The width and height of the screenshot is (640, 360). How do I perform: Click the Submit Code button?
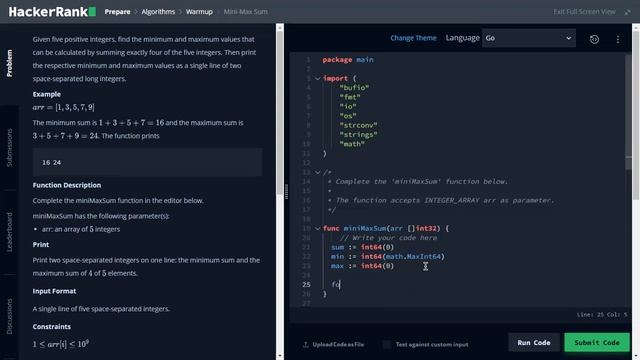(597, 342)
